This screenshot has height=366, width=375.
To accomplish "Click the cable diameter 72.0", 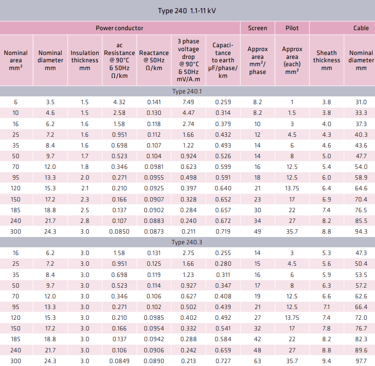I will 361,318.
